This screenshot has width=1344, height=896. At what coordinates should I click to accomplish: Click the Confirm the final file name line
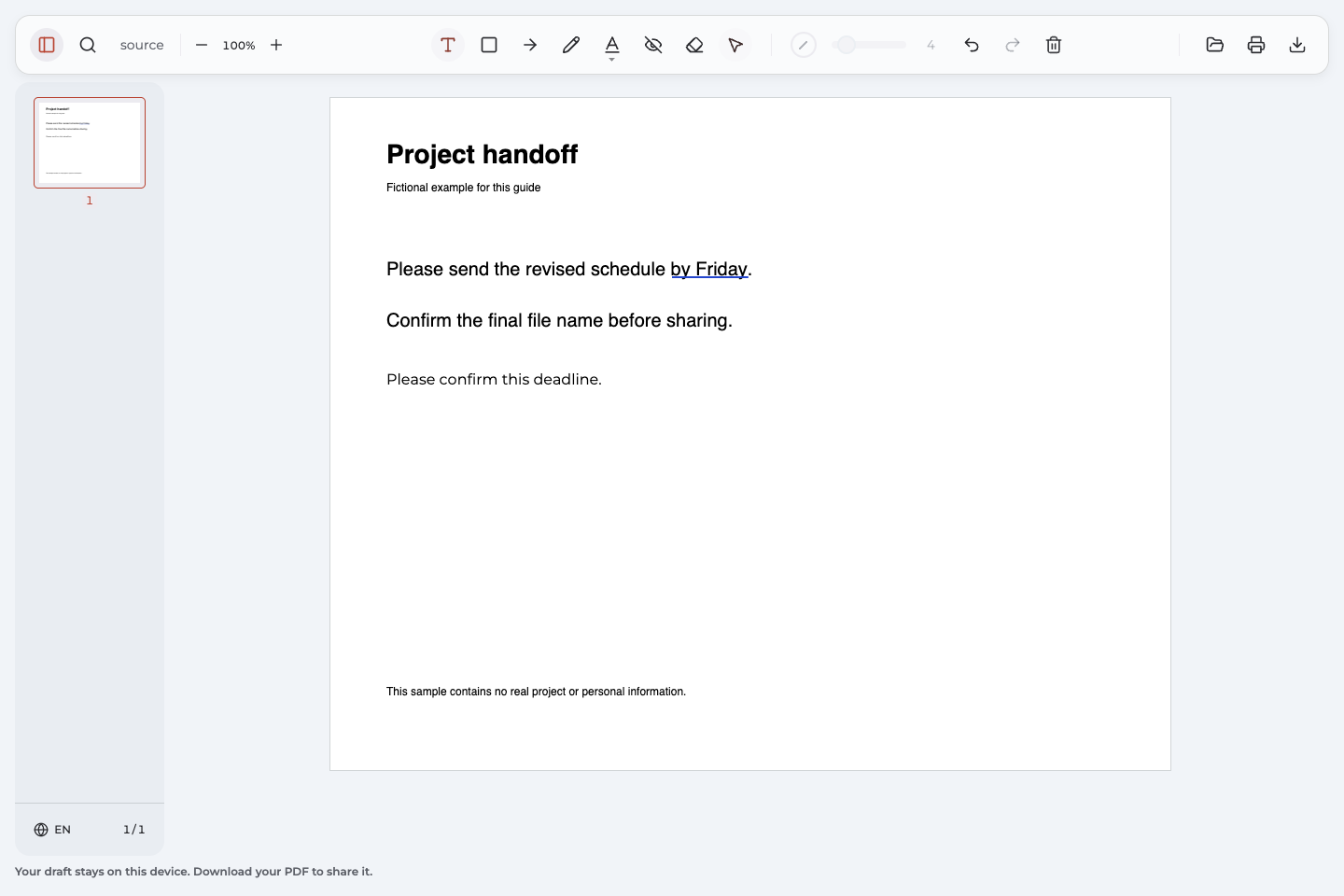click(559, 321)
